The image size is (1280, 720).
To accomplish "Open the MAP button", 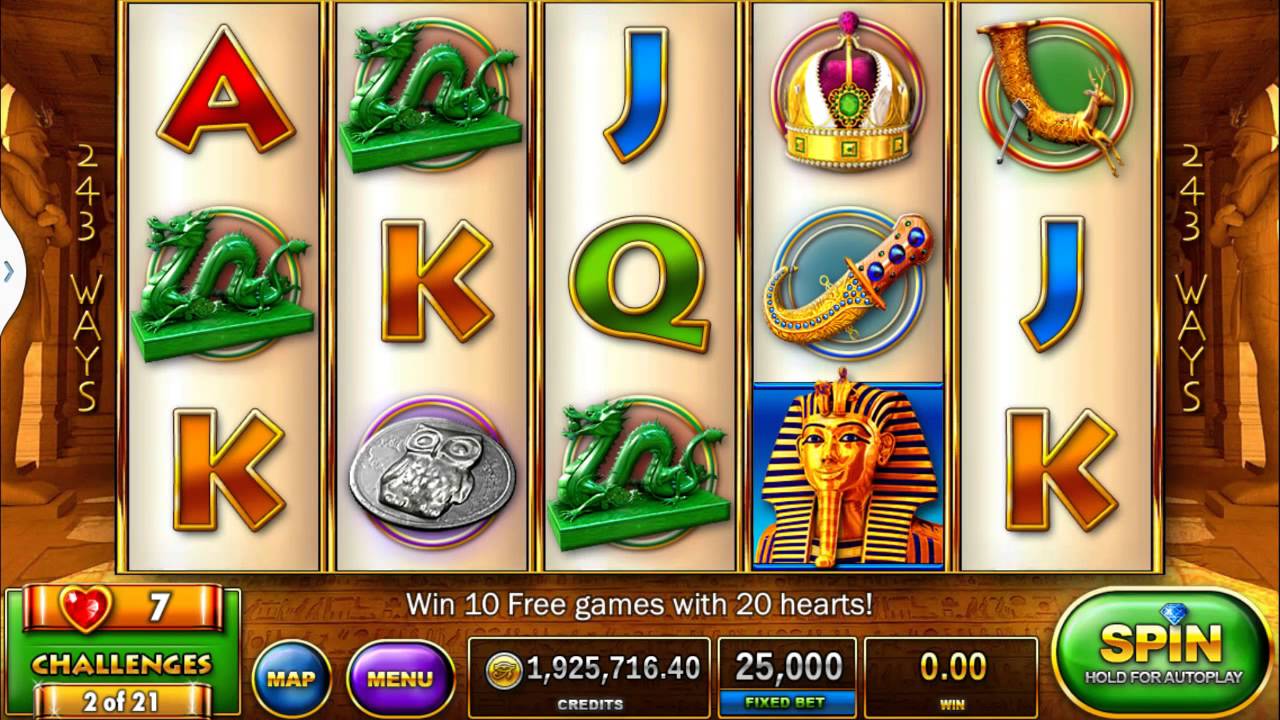I will 291,680.
